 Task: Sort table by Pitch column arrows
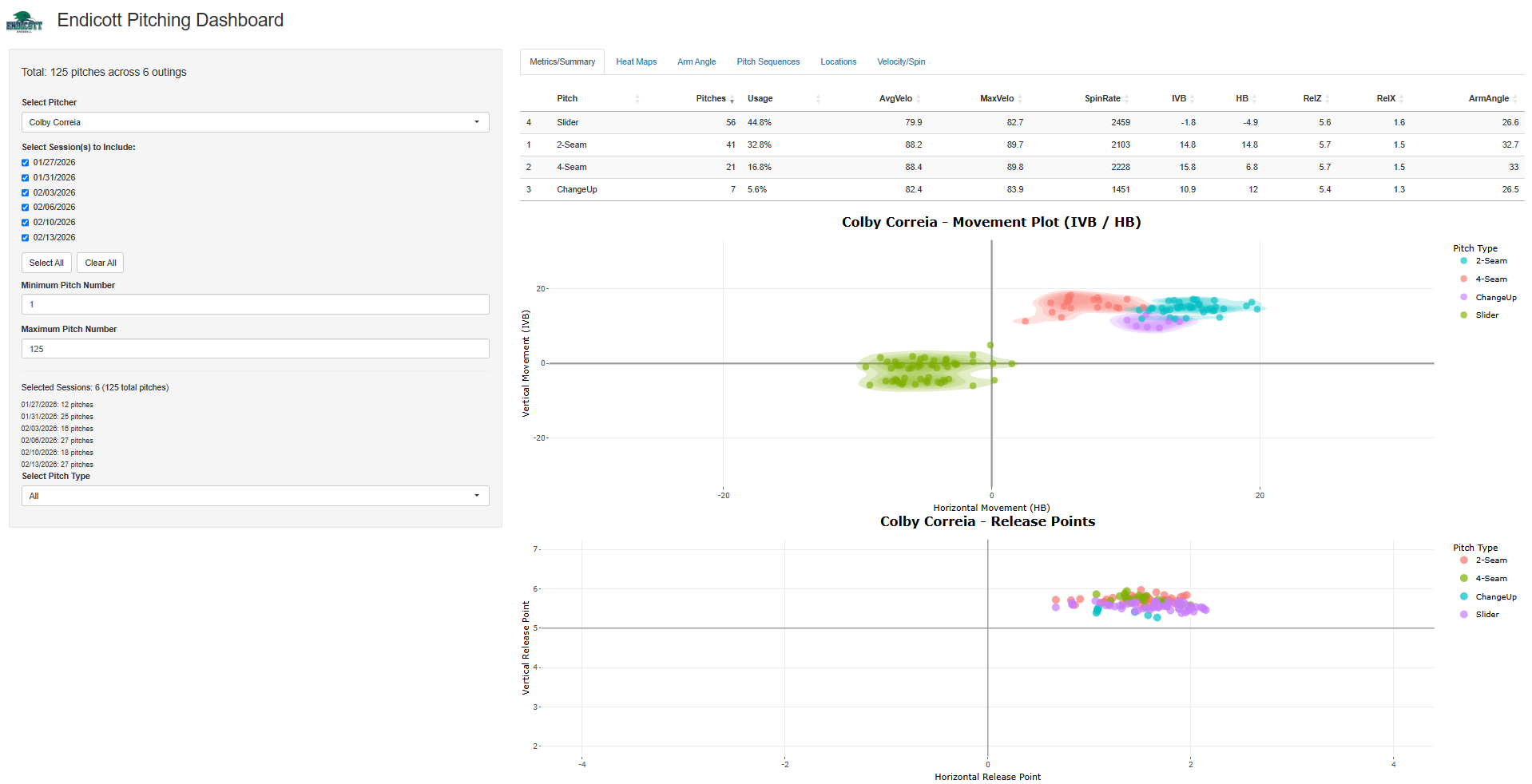(637, 99)
